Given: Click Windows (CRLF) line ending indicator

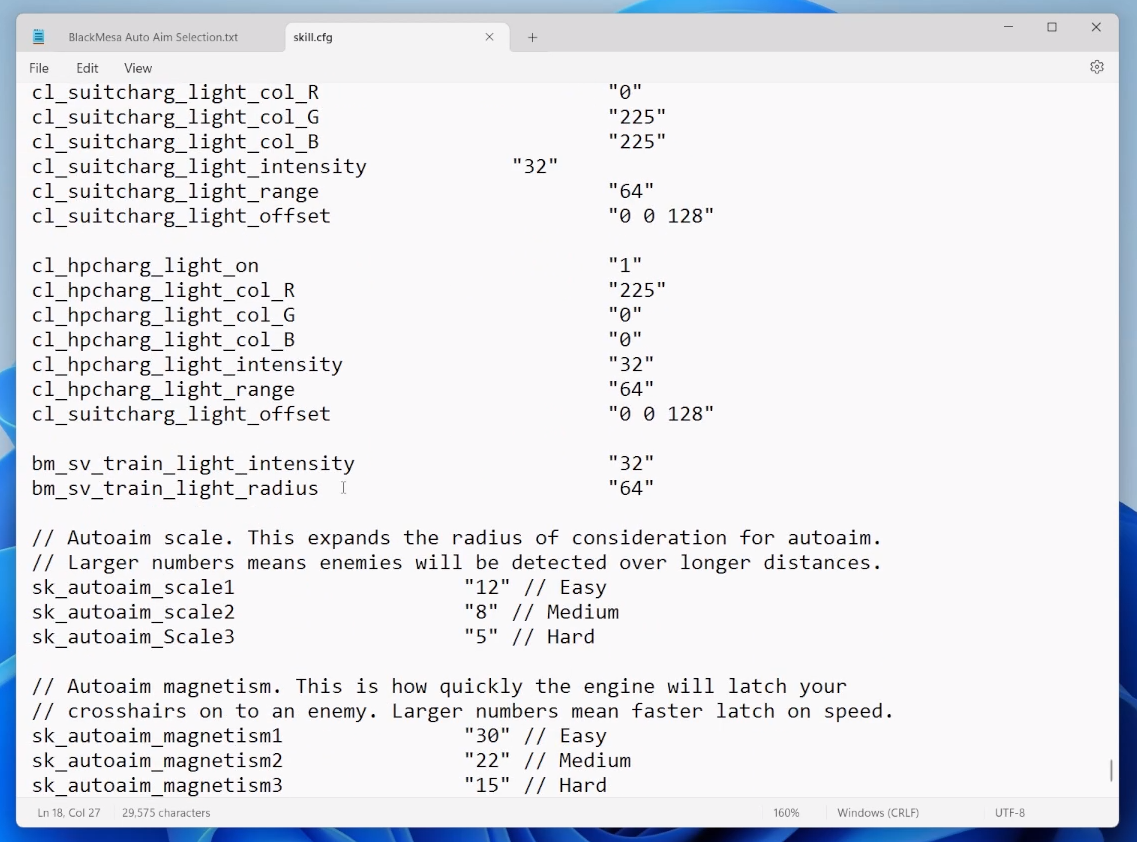Looking at the screenshot, I should pos(878,813).
